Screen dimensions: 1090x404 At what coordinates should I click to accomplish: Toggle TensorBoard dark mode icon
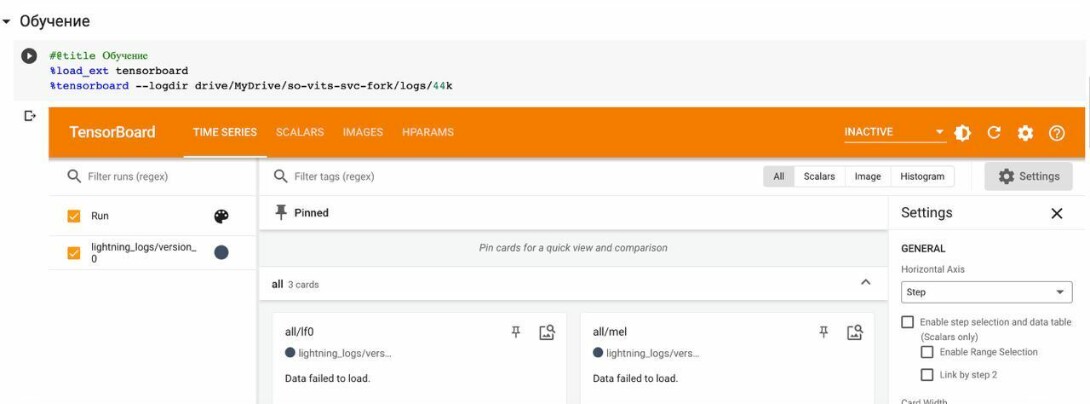pyautogui.click(x=963, y=133)
